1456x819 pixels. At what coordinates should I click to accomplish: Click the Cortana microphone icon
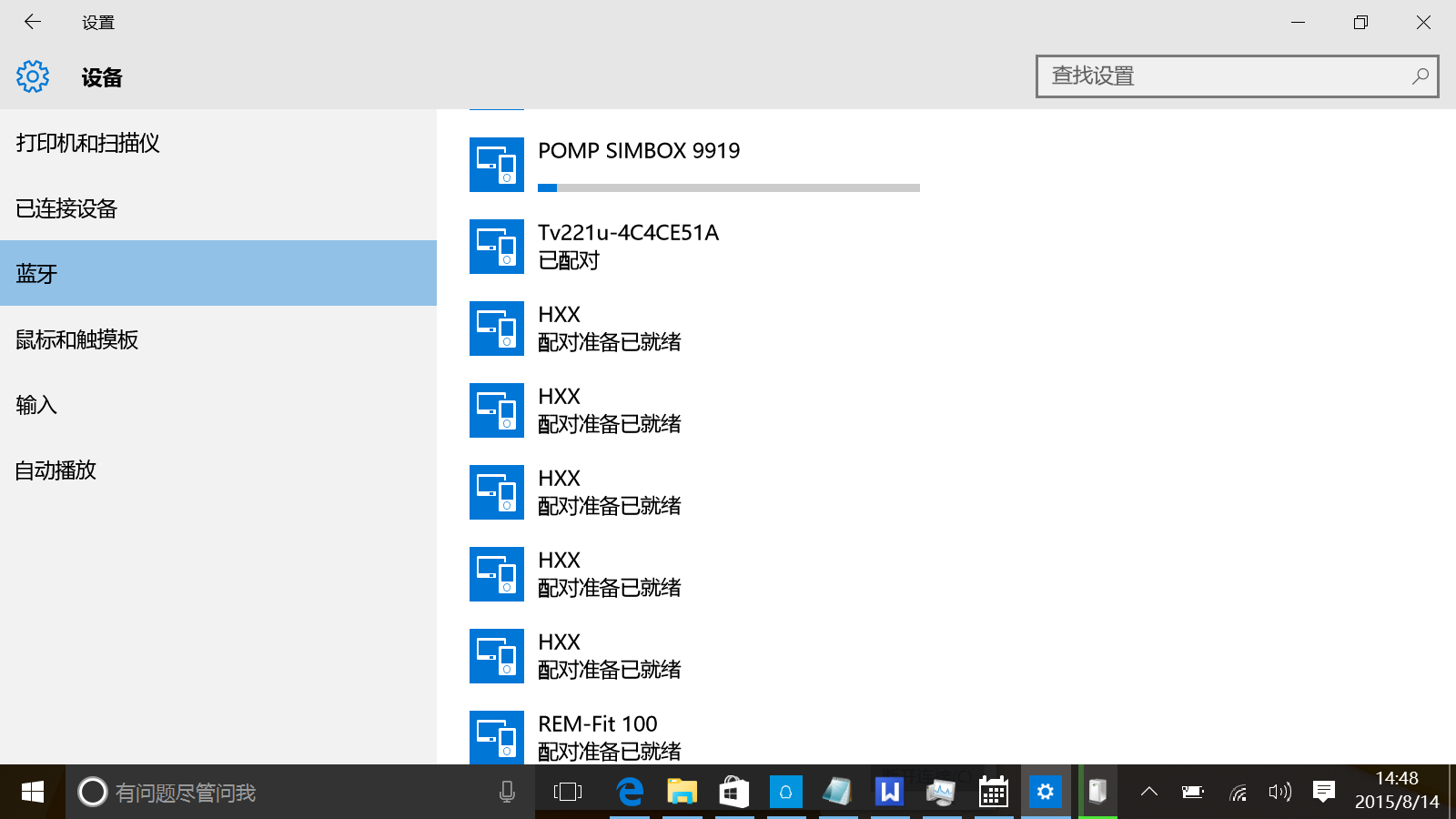point(507,792)
